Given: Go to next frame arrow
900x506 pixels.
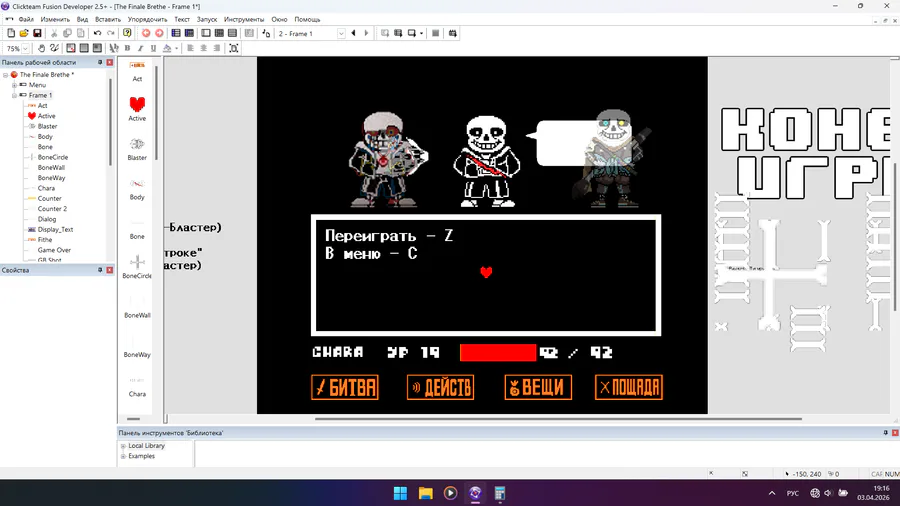Looking at the screenshot, I should 366,33.
